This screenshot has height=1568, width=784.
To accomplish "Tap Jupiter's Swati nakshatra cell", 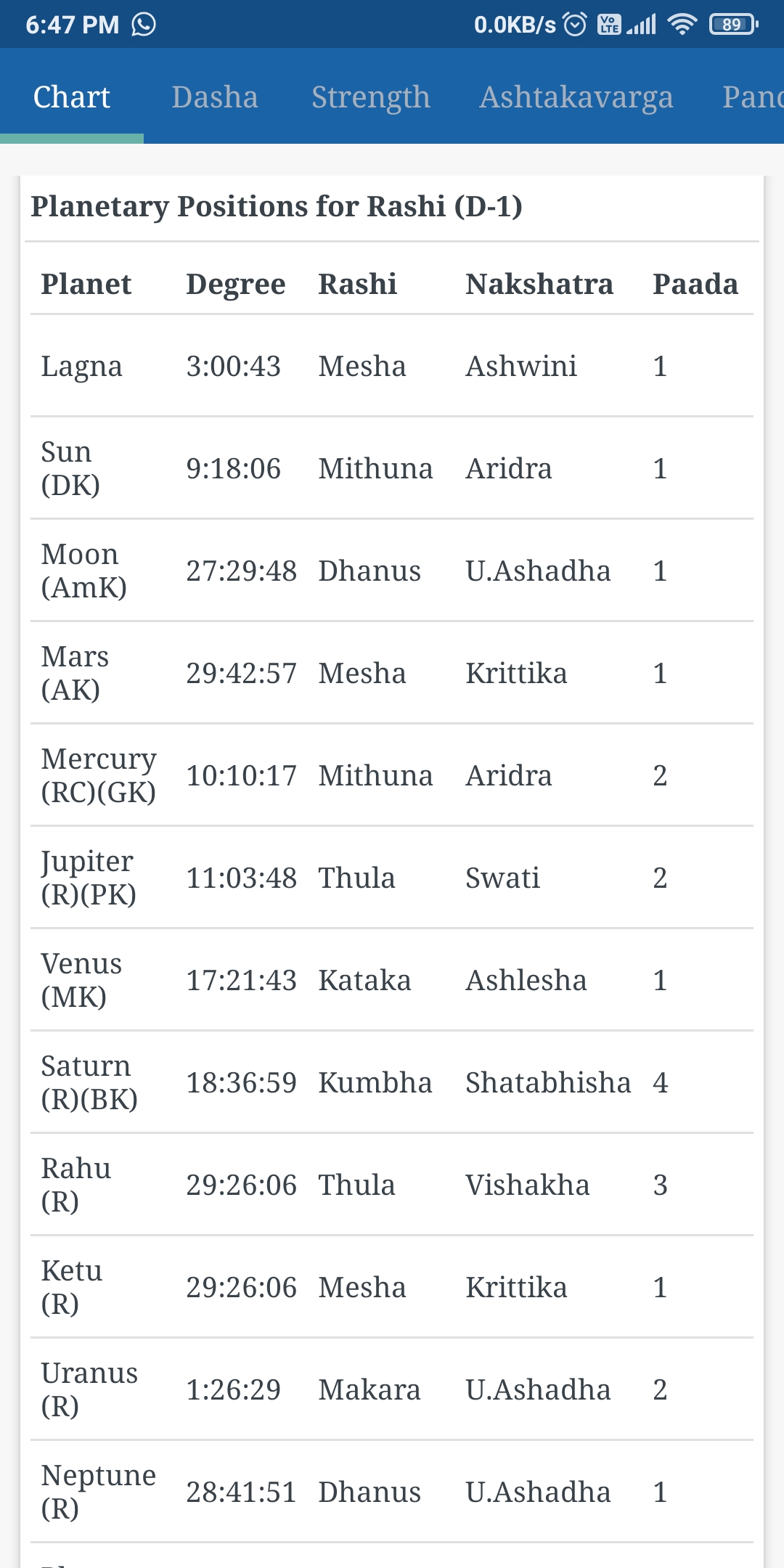I will [502, 878].
